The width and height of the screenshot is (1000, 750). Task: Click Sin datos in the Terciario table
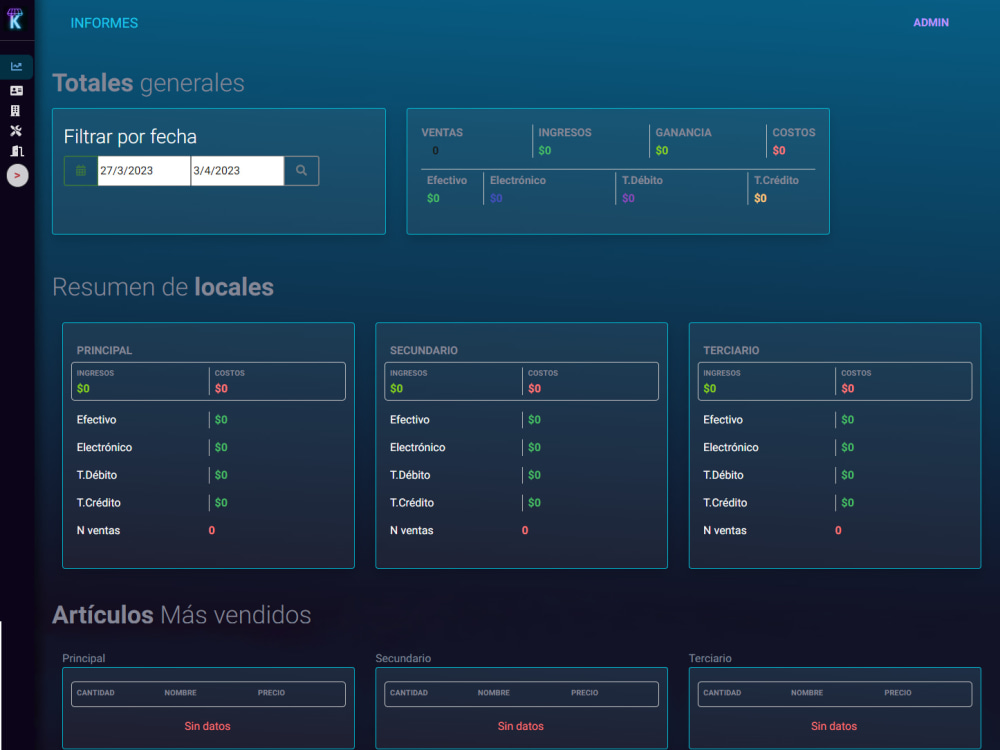(x=834, y=726)
